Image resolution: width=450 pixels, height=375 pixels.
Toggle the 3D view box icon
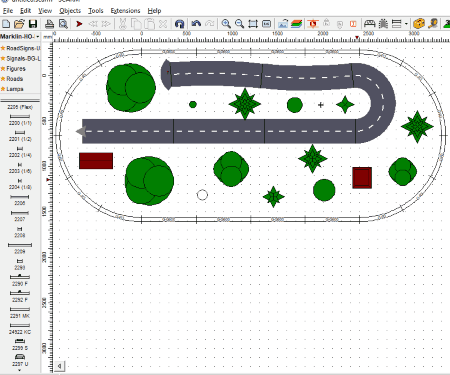(x=419, y=24)
